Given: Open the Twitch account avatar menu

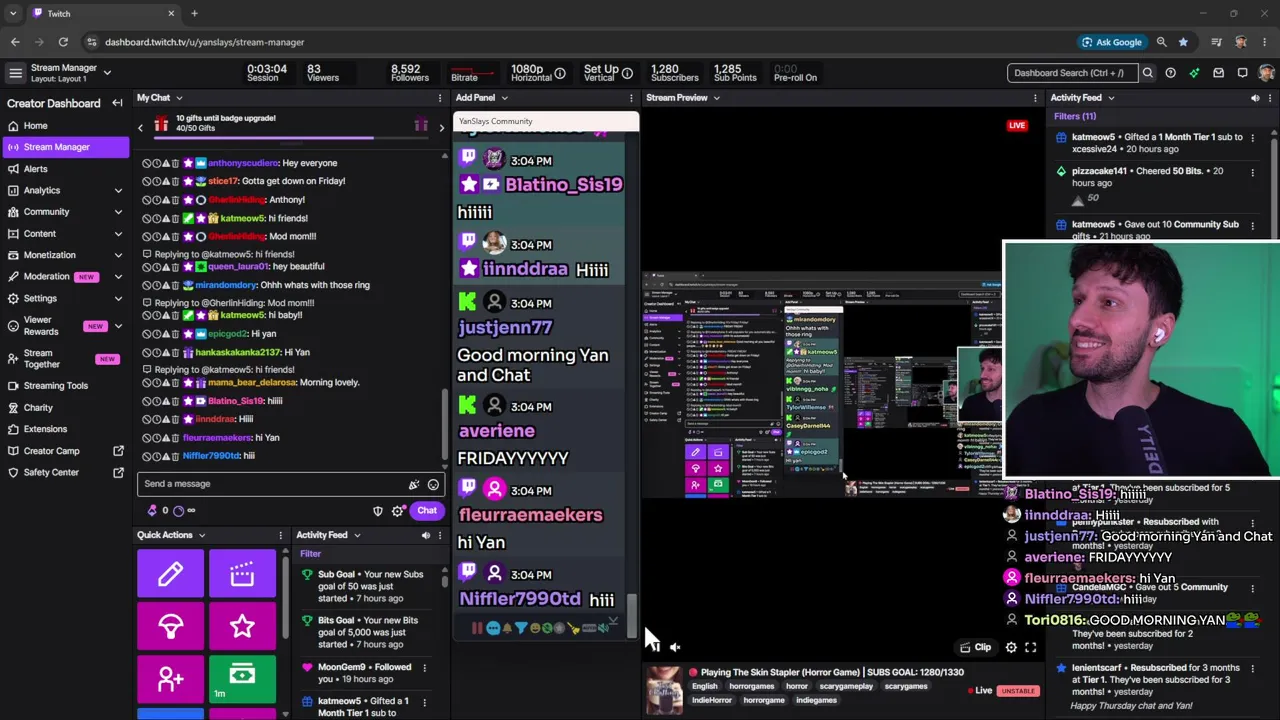Looking at the screenshot, I should [x=1266, y=73].
